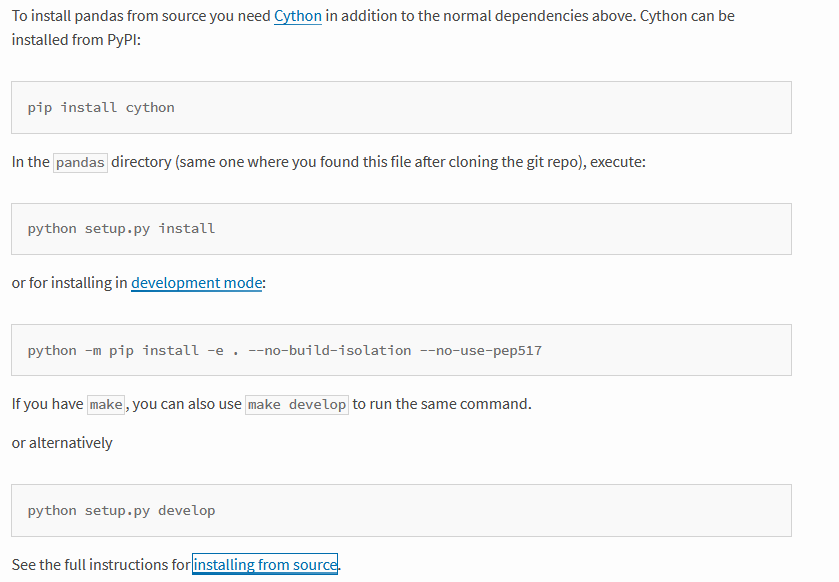
Task: Click 'or for installing in' text
Action: (70, 282)
